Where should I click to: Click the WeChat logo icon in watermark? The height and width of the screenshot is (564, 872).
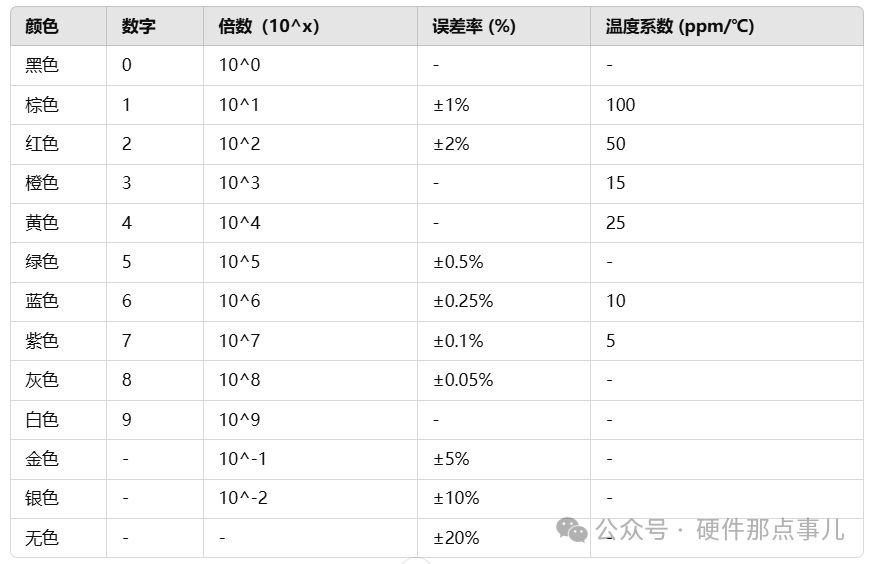pyautogui.click(x=572, y=529)
